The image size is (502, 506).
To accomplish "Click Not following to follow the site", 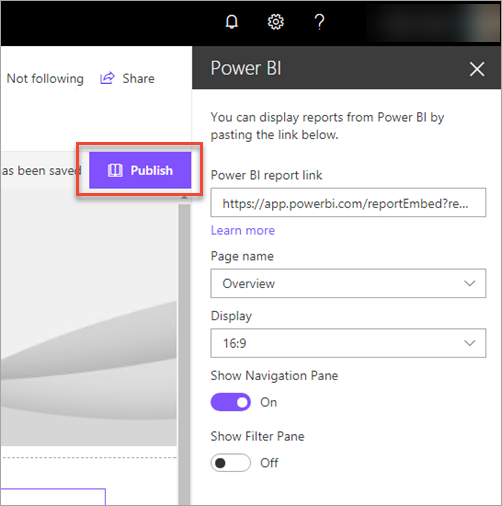I will point(45,79).
